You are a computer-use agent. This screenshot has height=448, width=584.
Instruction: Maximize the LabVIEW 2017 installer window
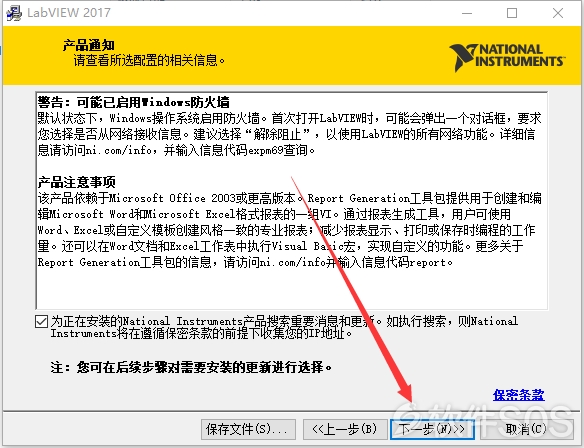512,13
